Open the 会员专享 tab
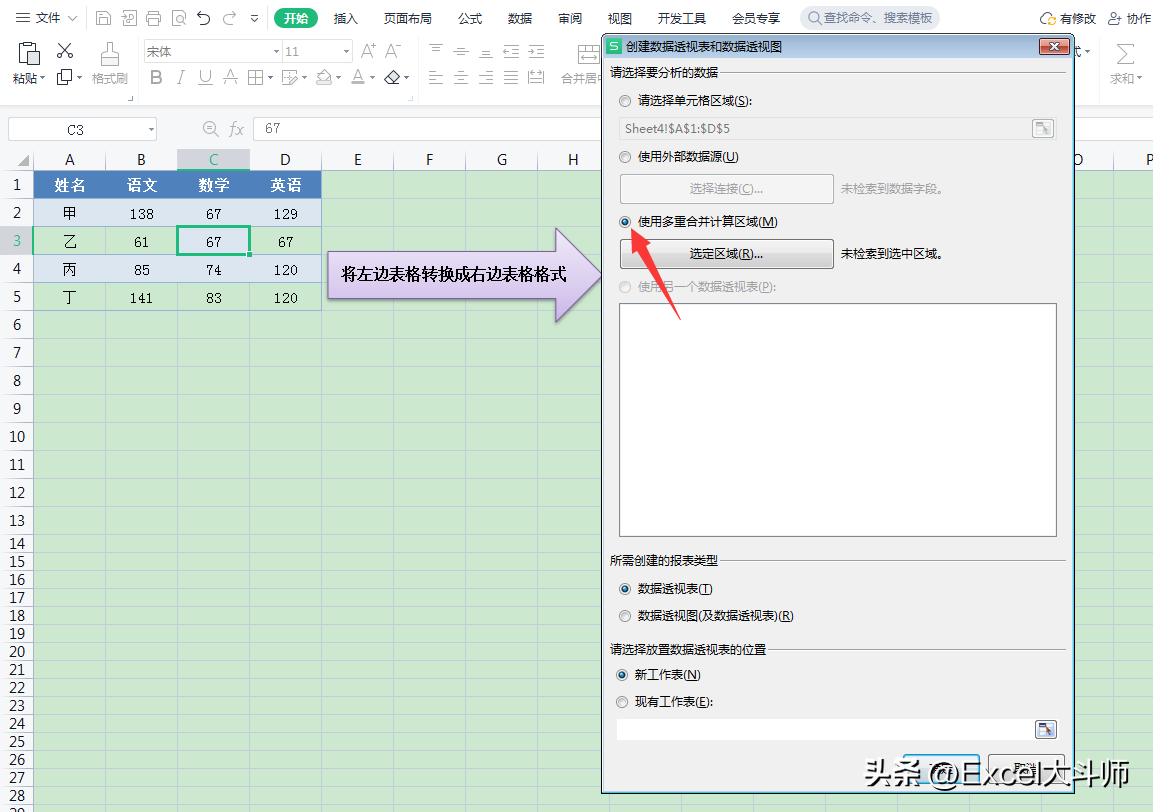 [756, 18]
